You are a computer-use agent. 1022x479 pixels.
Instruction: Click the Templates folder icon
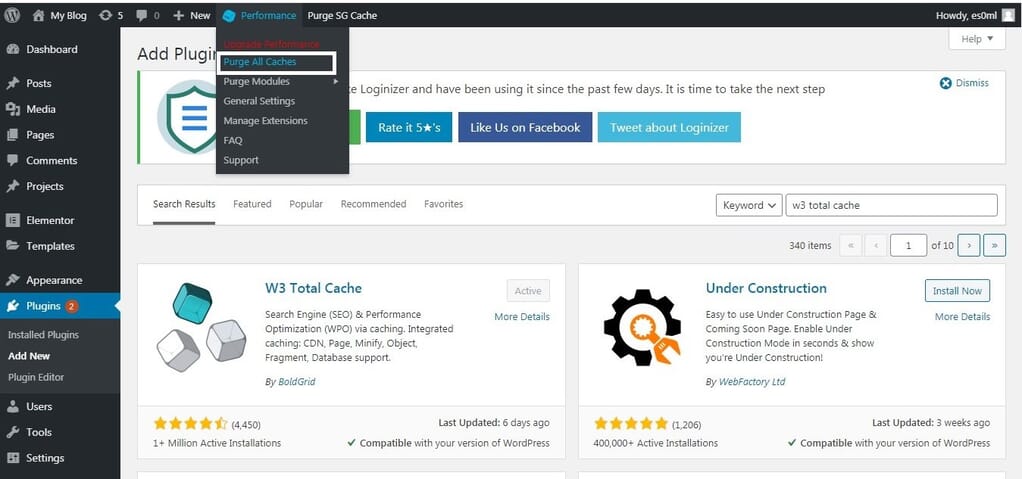pyautogui.click(x=12, y=246)
